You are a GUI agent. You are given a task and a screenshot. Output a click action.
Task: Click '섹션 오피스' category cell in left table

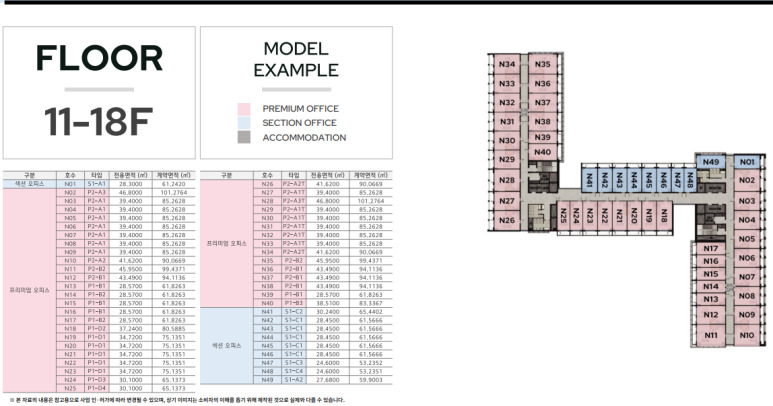[x=29, y=184]
